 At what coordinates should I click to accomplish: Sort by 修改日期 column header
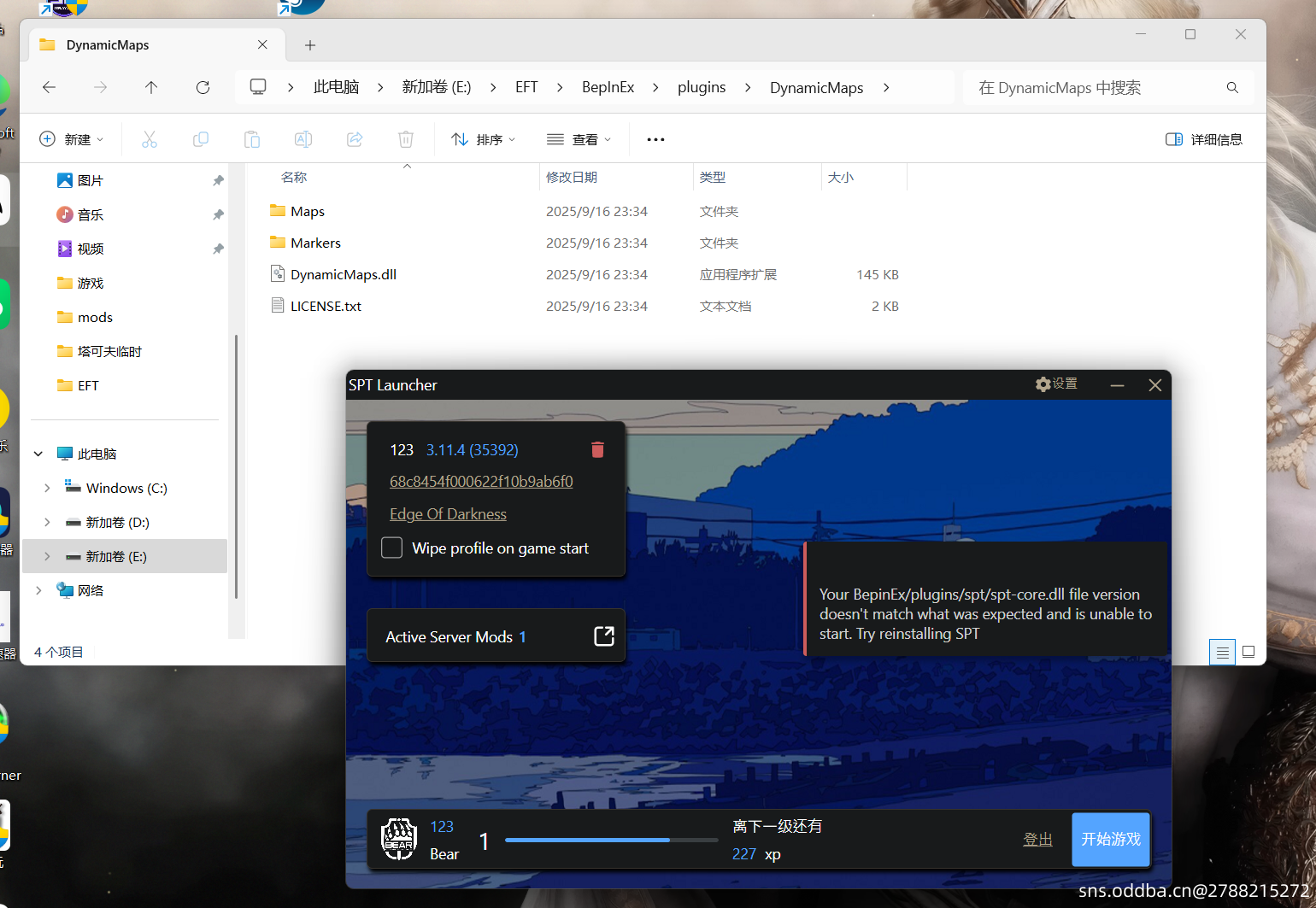click(x=572, y=177)
